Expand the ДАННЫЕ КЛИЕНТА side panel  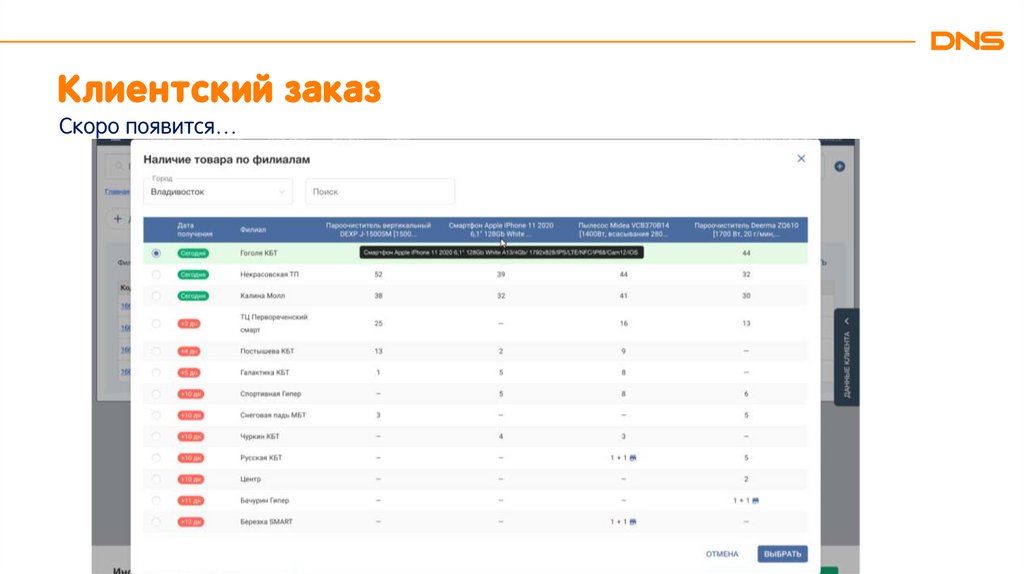(x=846, y=356)
